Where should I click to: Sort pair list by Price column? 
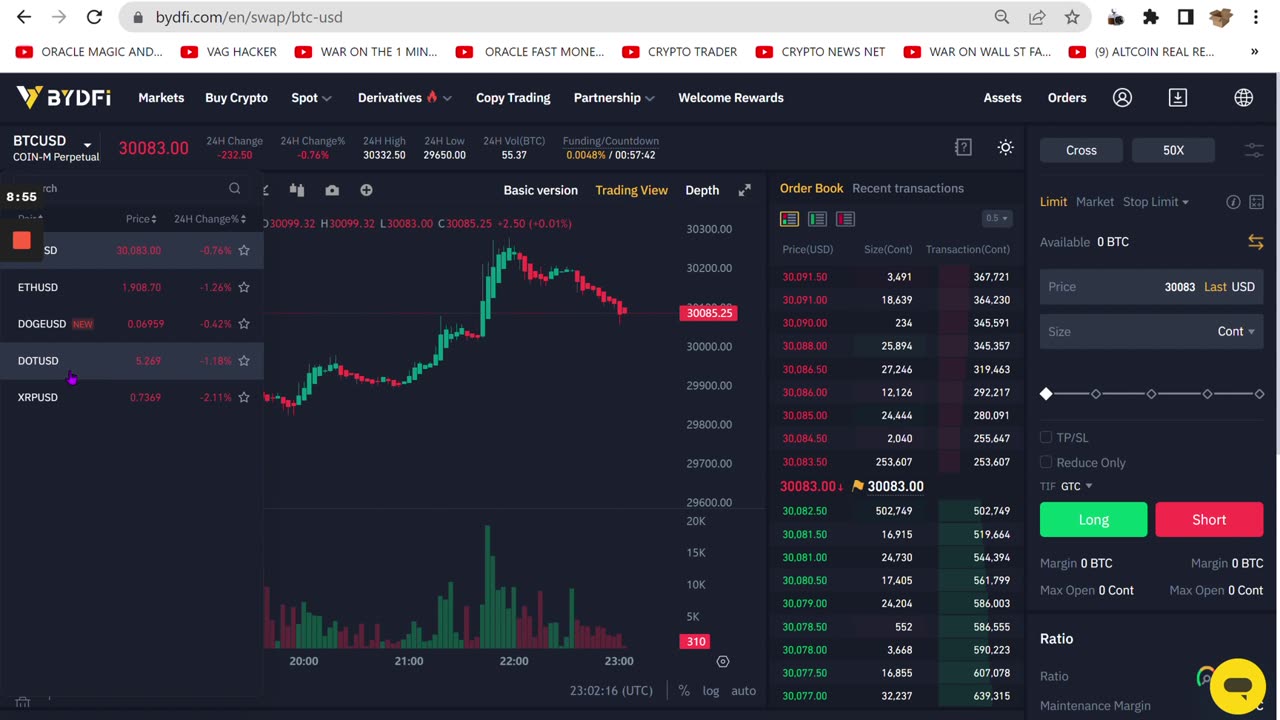tap(141, 219)
